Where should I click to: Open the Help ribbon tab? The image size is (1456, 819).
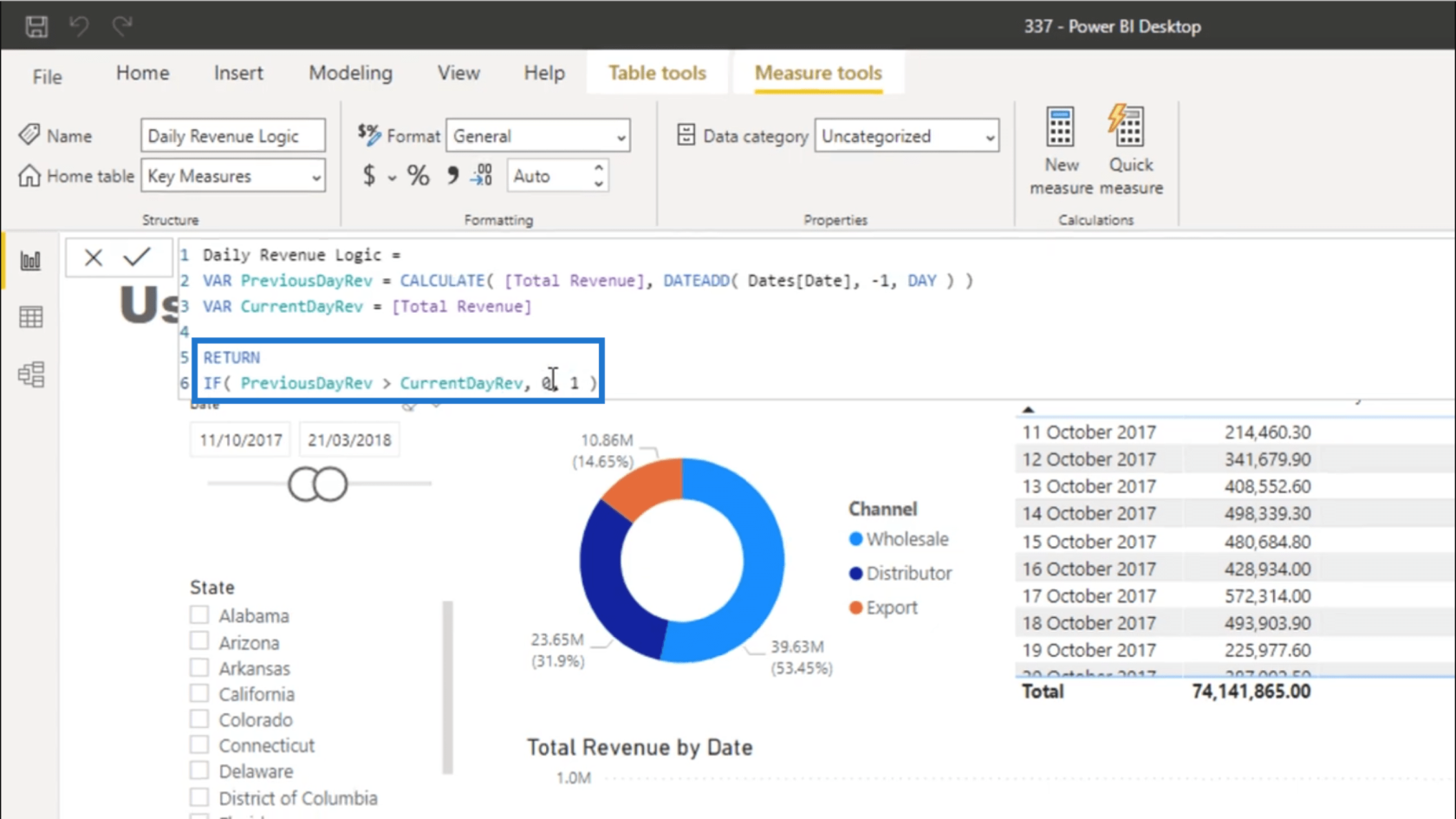(x=544, y=73)
